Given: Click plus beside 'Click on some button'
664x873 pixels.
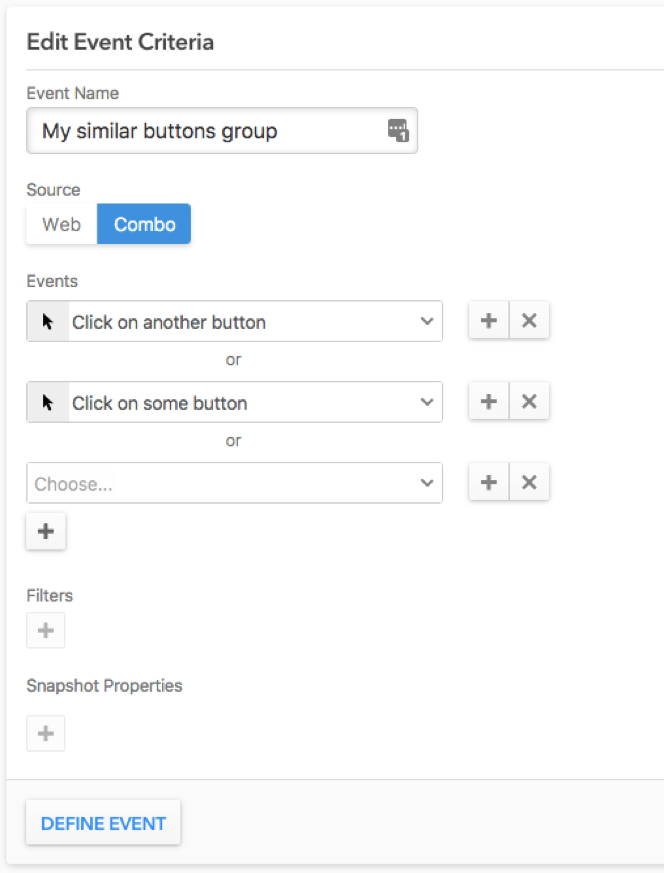Looking at the screenshot, I should tap(489, 401).
